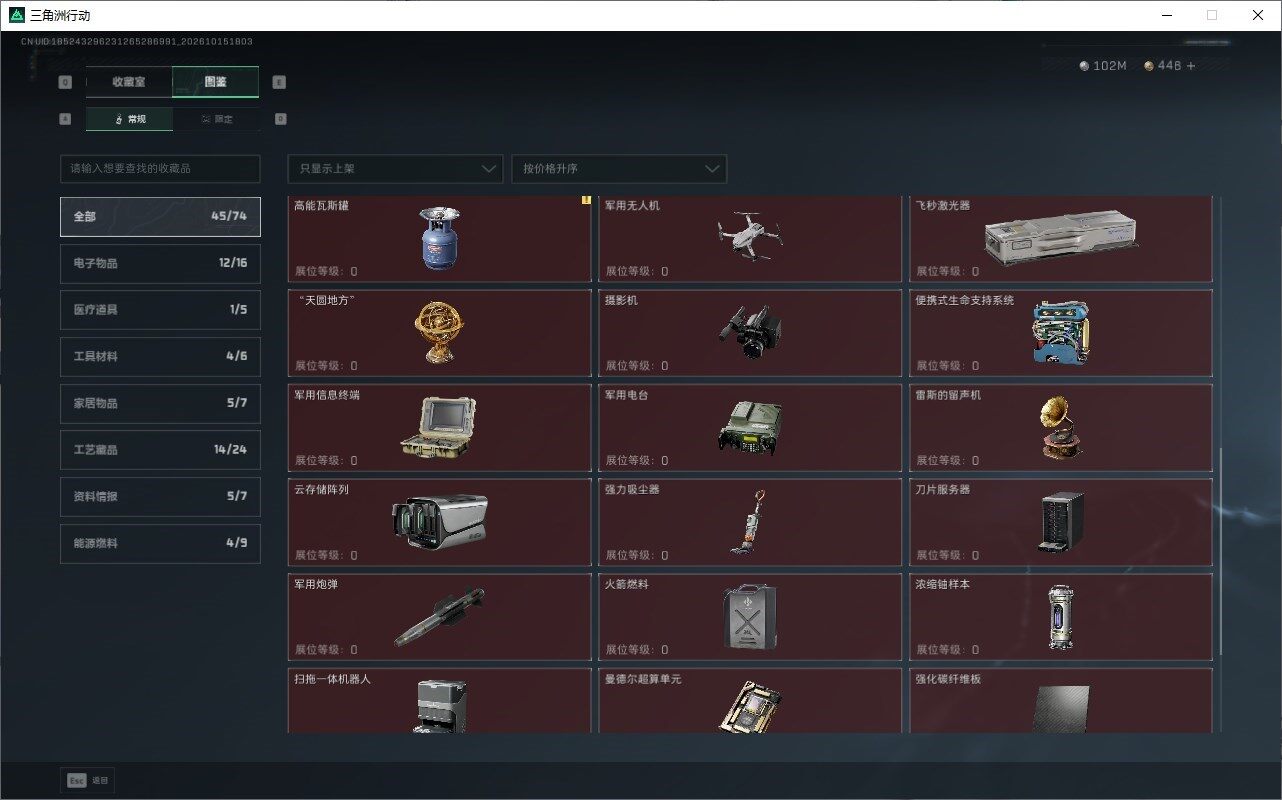
Task: Select the 工具材料 category
Action: (x=160, y=357)
